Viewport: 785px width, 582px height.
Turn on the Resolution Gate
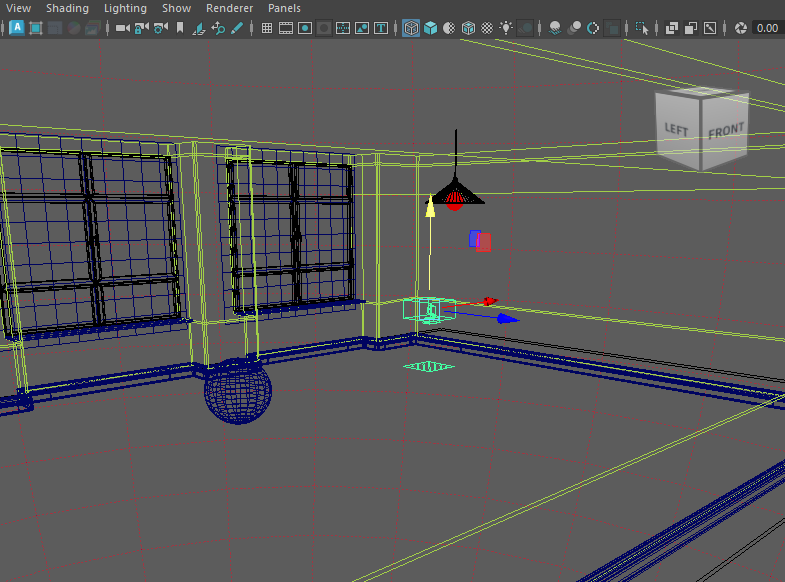305,28
